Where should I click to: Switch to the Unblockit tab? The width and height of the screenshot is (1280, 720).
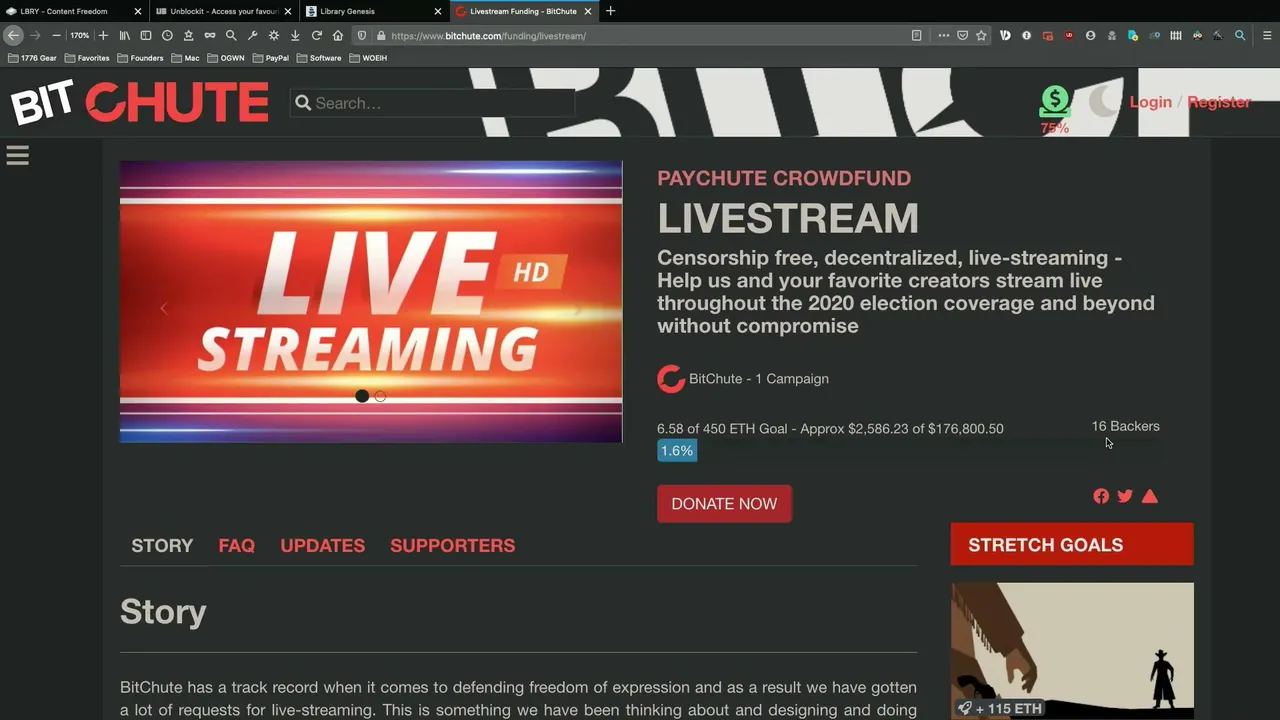(224, 11)
